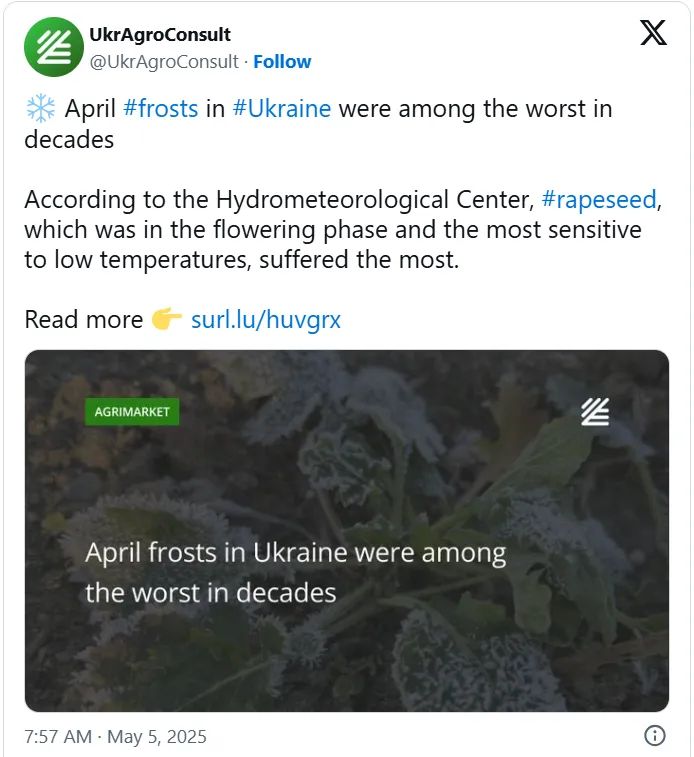The height and width of the screenshot is (757, 694).
Task: Open the #Ukraine hashtag
Action: click(x=281, y=108)
